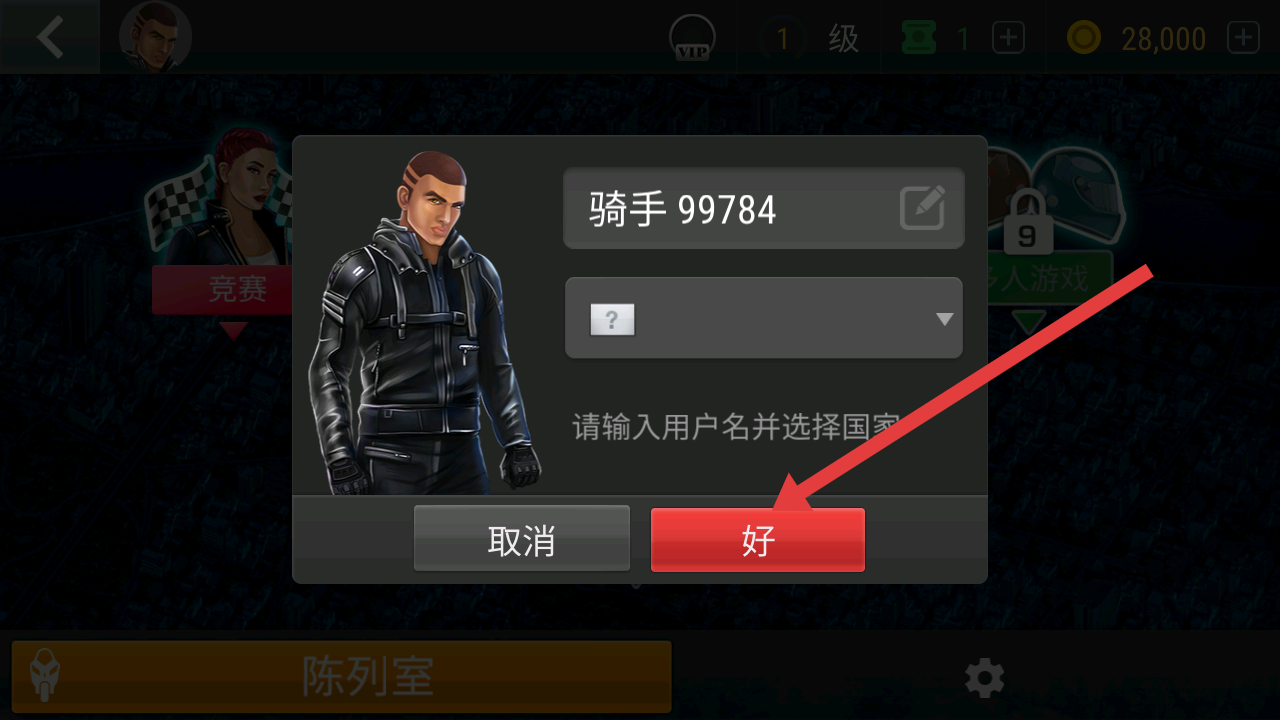Open settings via the gear icon

(984, 679)
